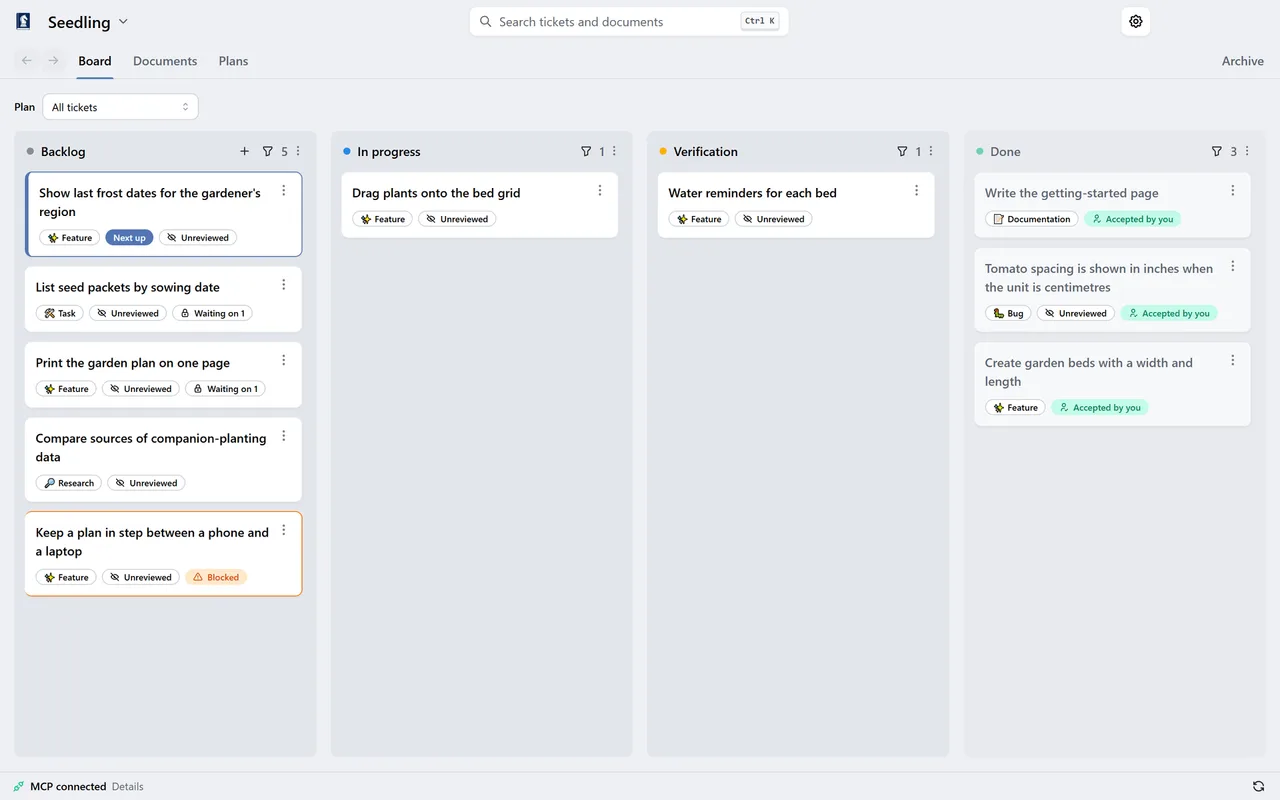Open the Verification column options menu
The width and height of the screenshot is (1280, 800).
pos(931,152)
